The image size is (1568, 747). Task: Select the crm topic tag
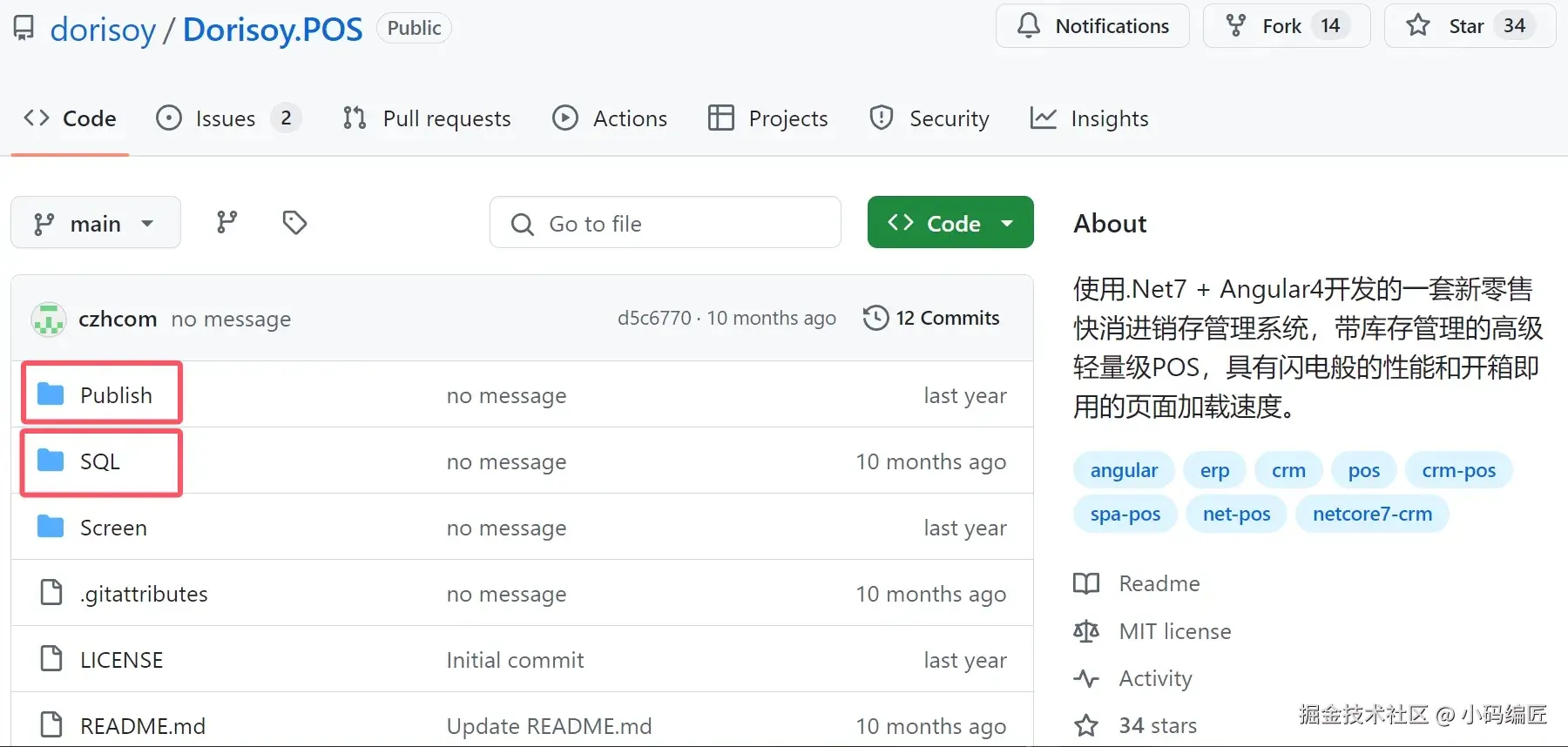click(x=1288, y=470)
